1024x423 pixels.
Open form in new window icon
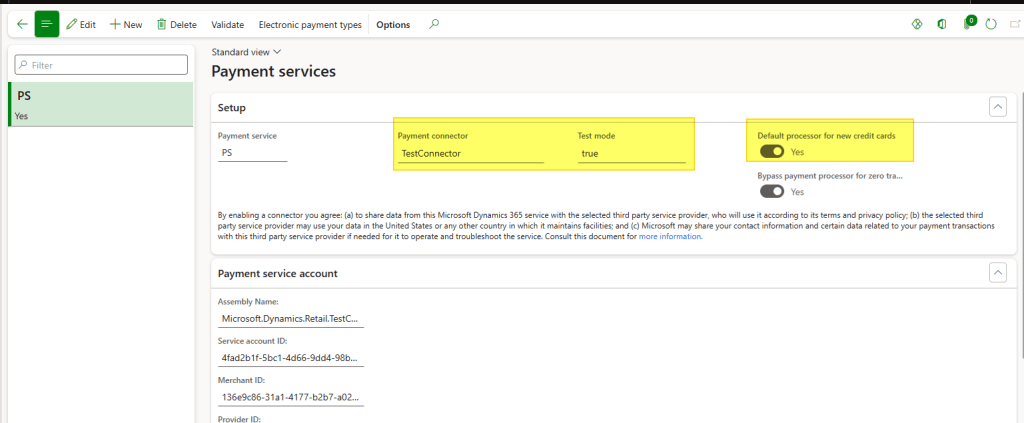(x=1015, y=24)
